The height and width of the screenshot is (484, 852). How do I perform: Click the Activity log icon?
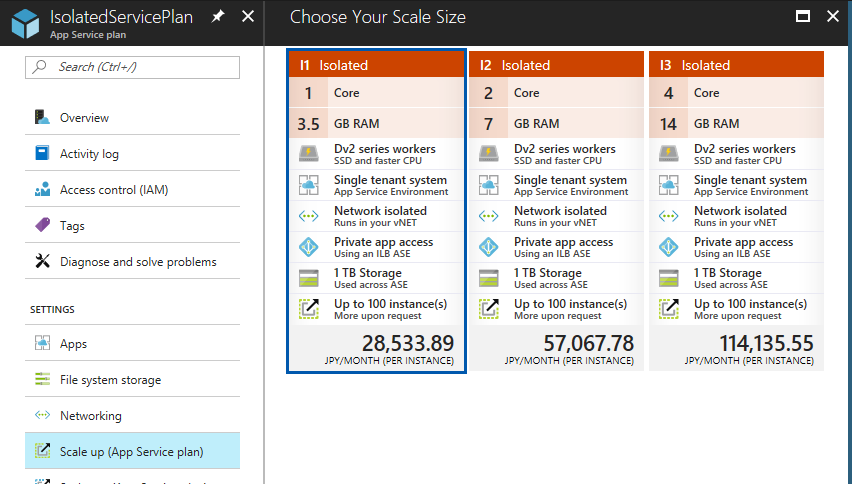pyautogui.click(x=42, y=153)
